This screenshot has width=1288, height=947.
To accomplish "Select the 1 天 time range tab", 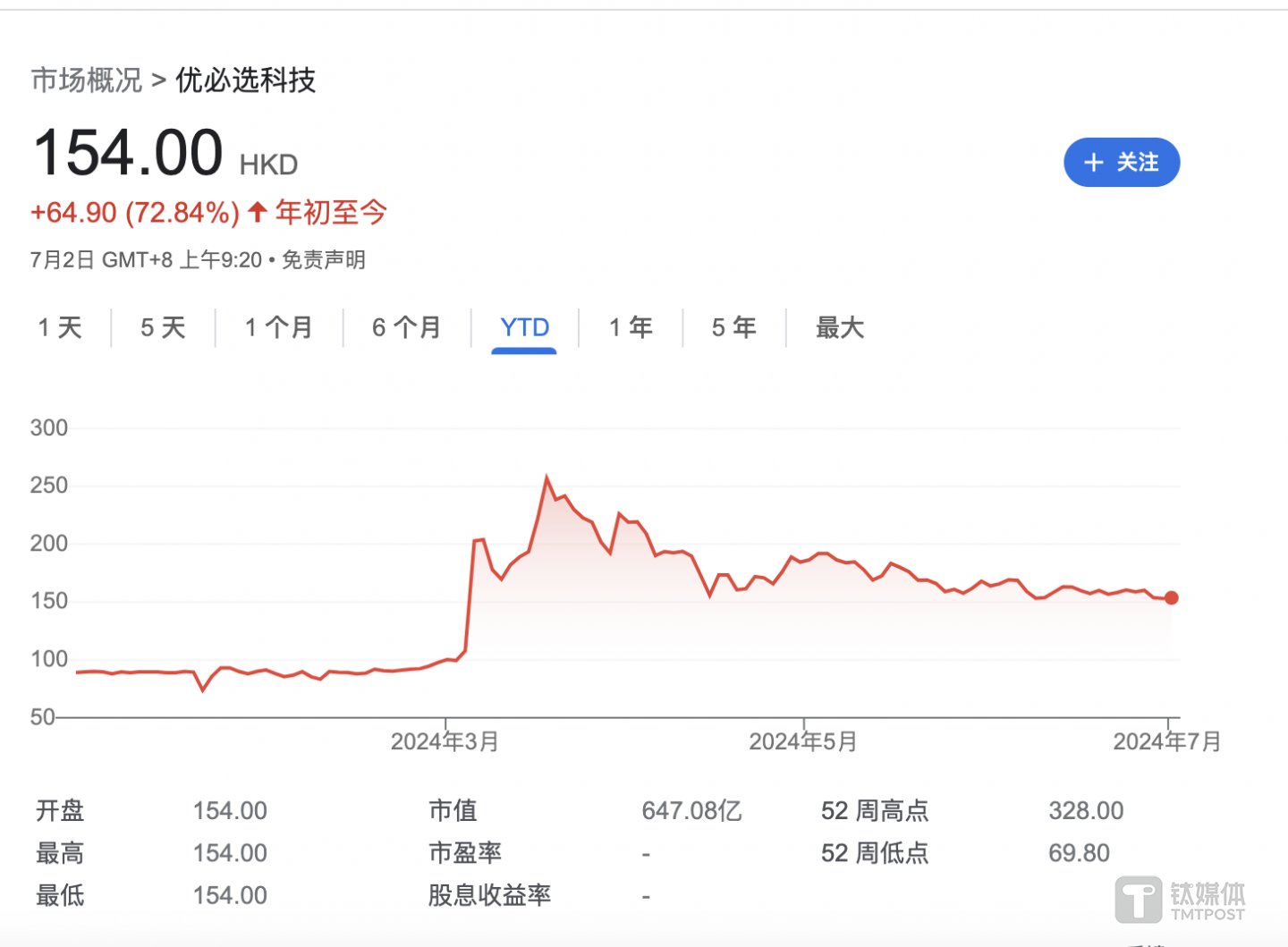I will click(60, 327).
